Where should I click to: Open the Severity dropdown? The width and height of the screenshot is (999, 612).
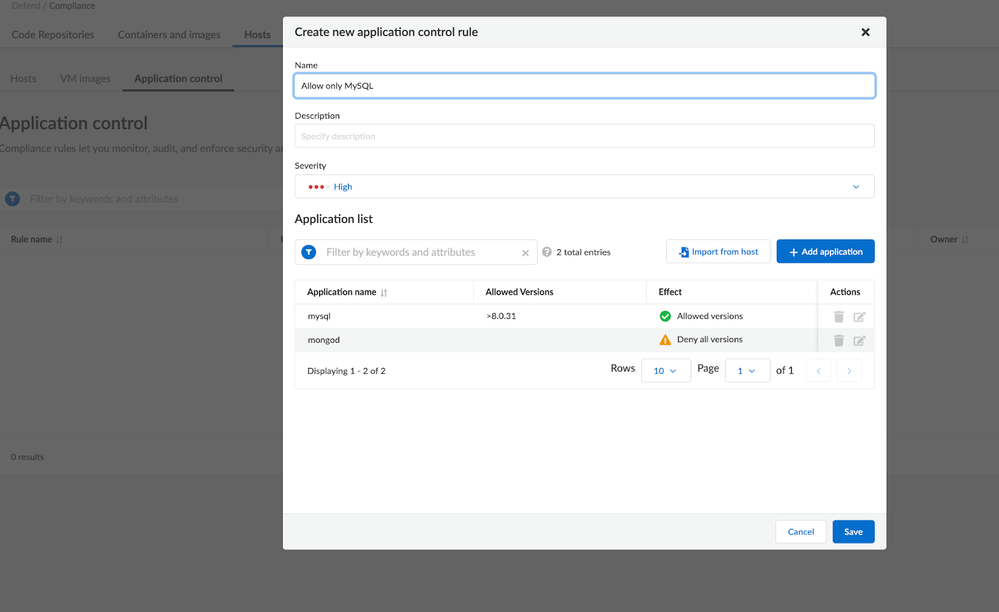[x=584, y=187]
